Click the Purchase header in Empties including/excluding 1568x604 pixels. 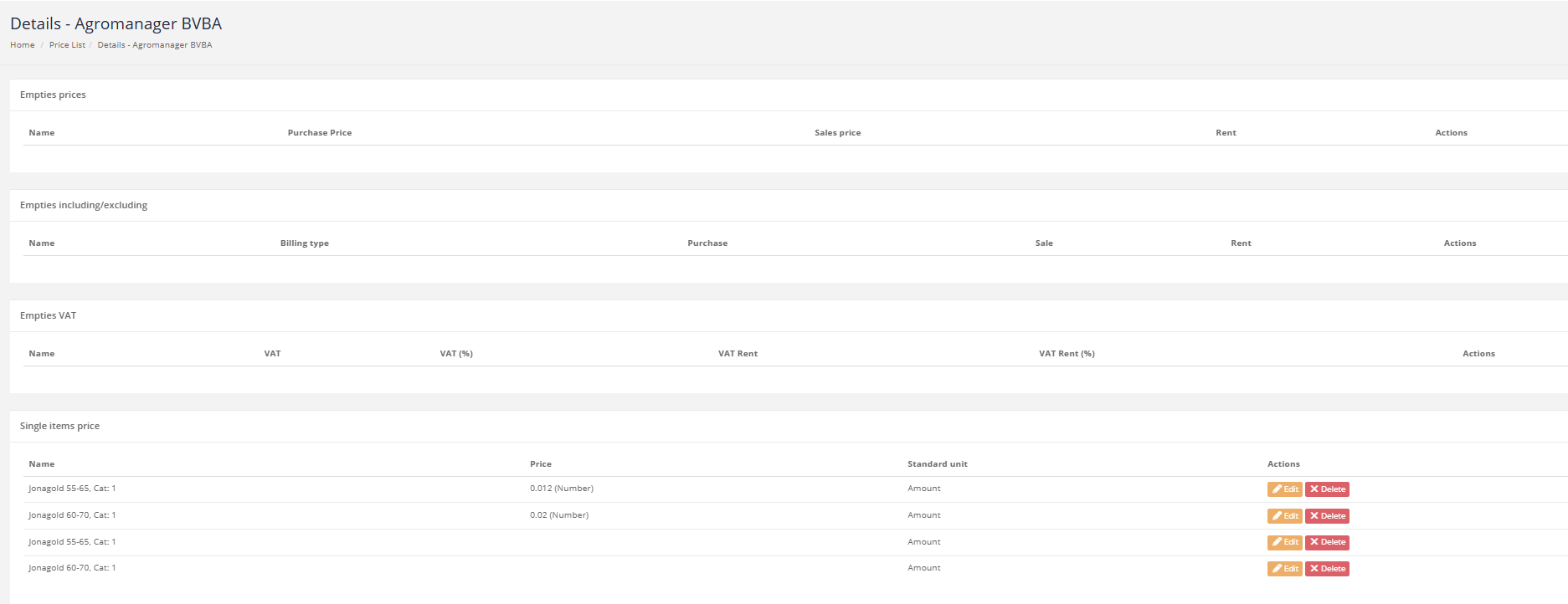coord(707,243)
